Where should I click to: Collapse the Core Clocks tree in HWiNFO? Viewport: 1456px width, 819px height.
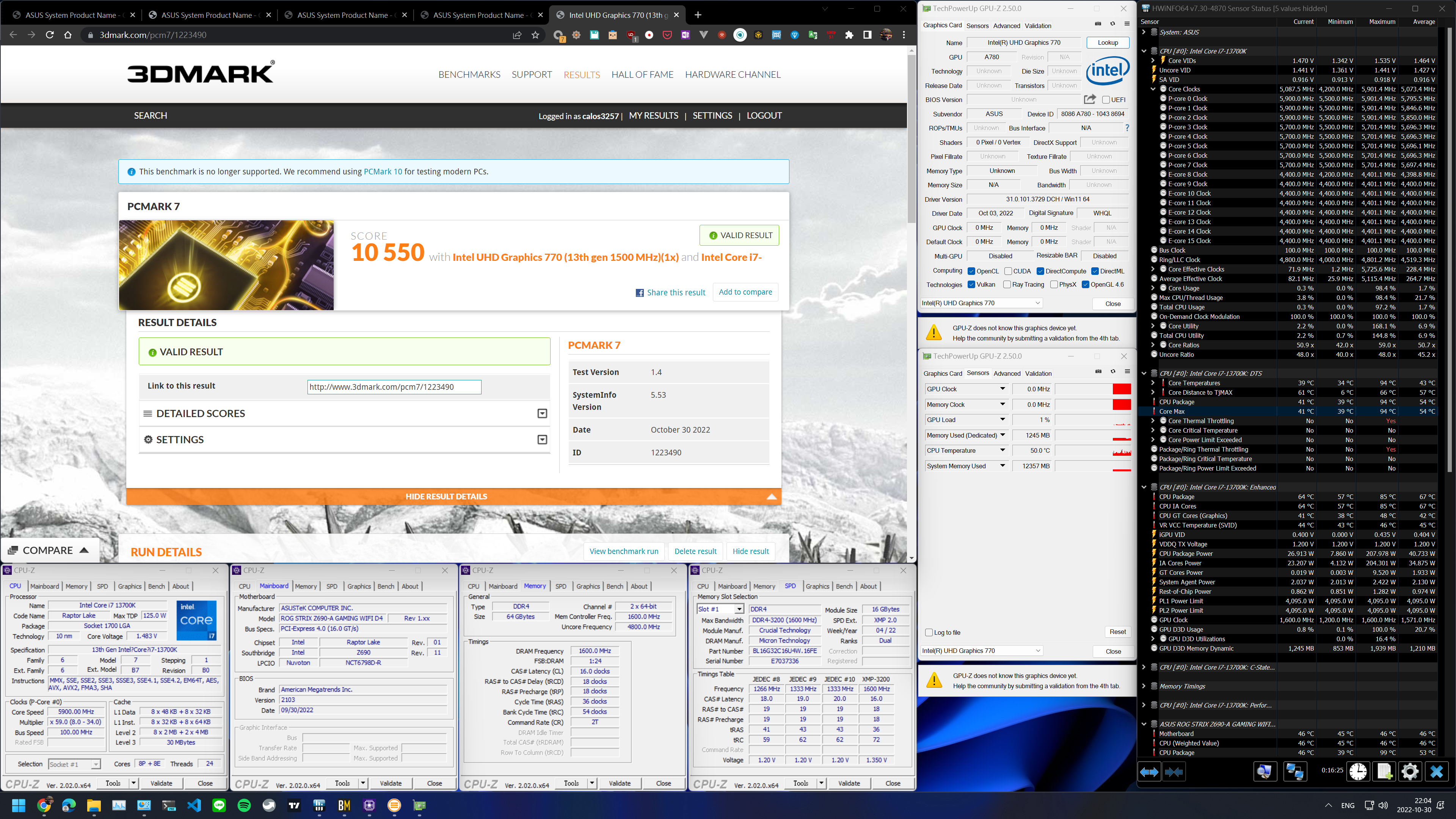1153,89
